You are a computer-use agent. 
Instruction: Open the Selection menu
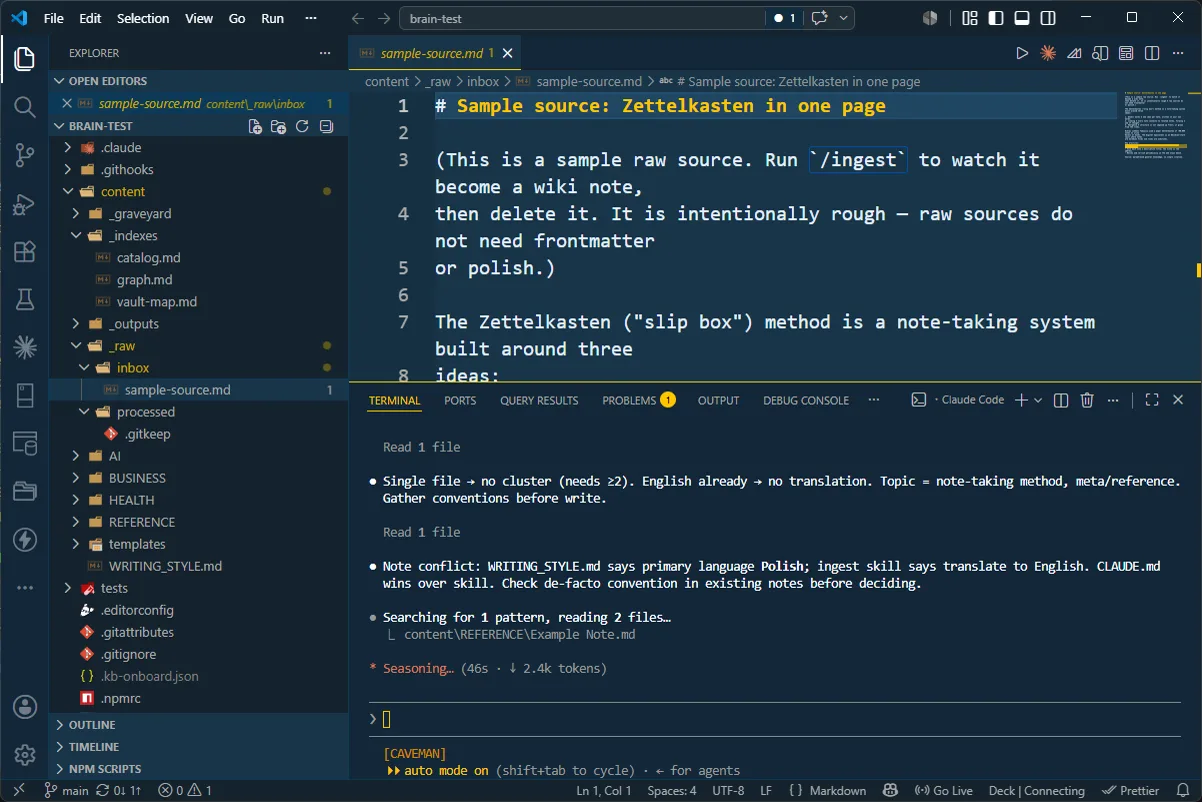pyautogui.click(x=143, y=18)
